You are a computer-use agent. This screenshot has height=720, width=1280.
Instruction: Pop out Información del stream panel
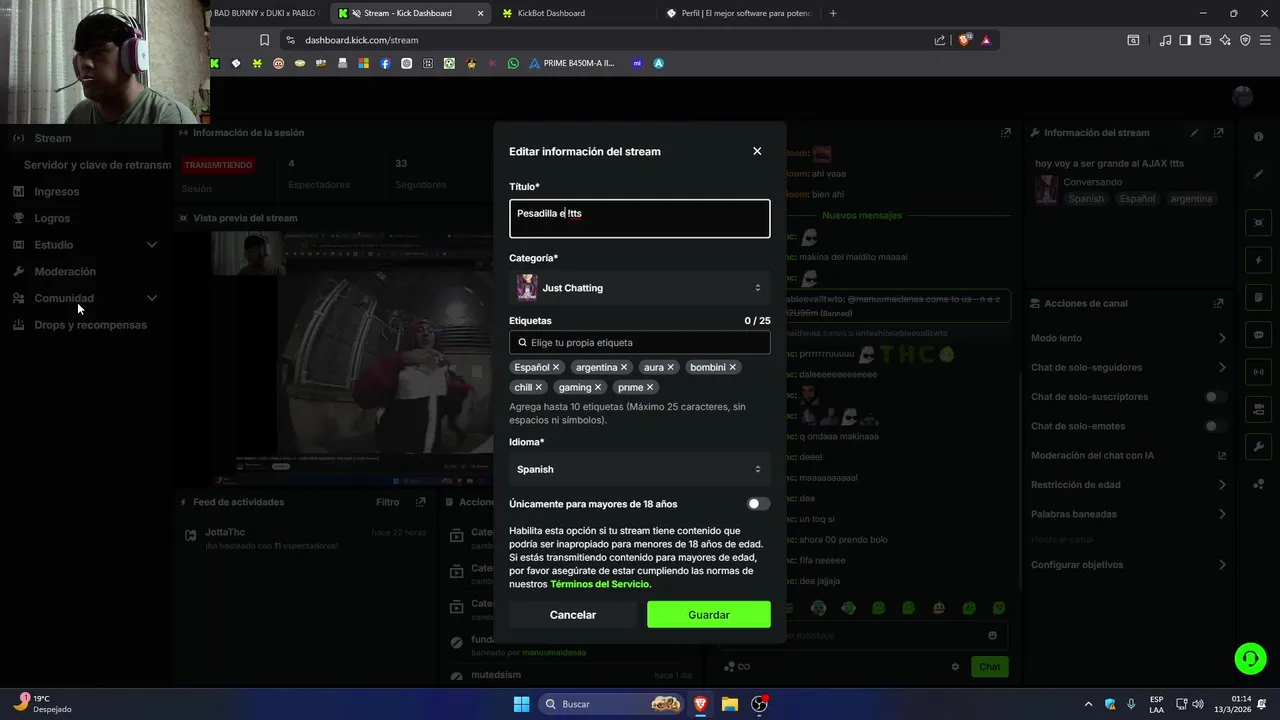(x=1218, y=133)
